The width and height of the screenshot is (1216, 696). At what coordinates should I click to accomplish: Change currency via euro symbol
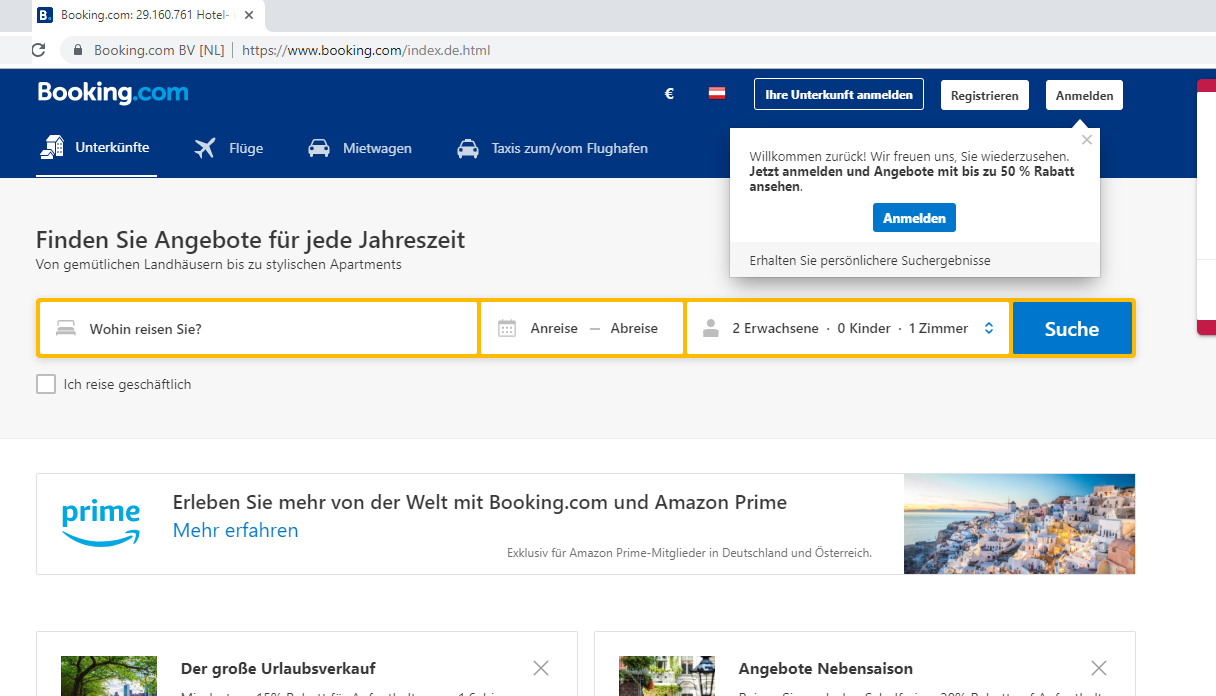(x=669, y=94)
